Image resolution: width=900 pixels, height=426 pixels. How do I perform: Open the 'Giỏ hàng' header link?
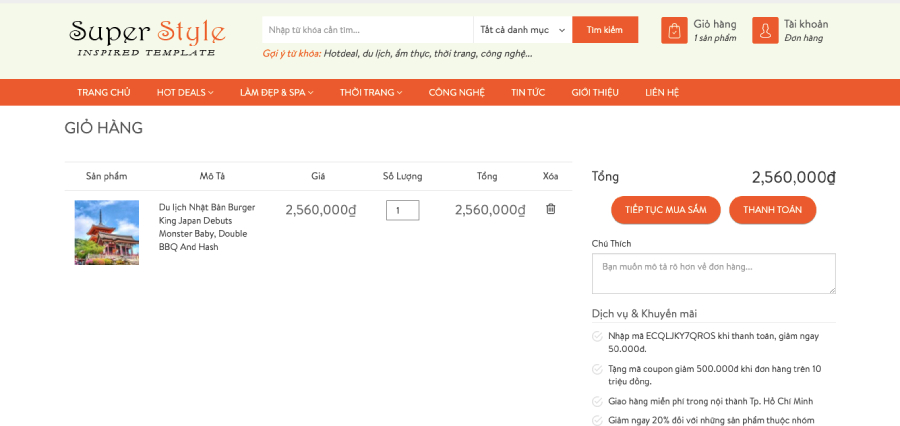coord(715,24)
